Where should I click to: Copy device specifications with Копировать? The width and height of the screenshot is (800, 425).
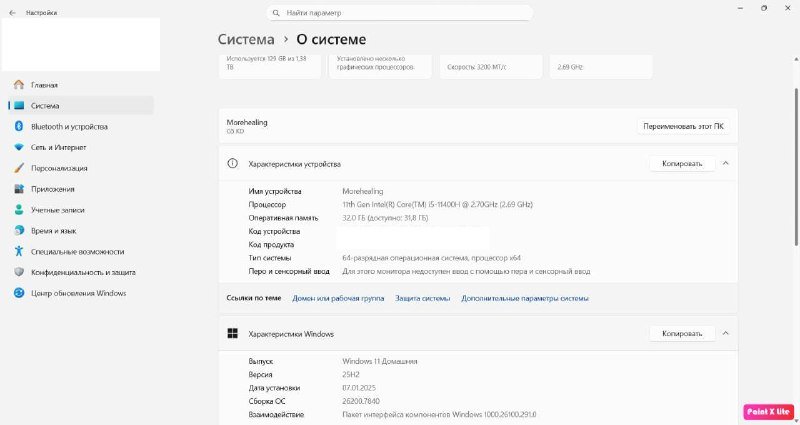pyautogui.click(x=682, y=163)
